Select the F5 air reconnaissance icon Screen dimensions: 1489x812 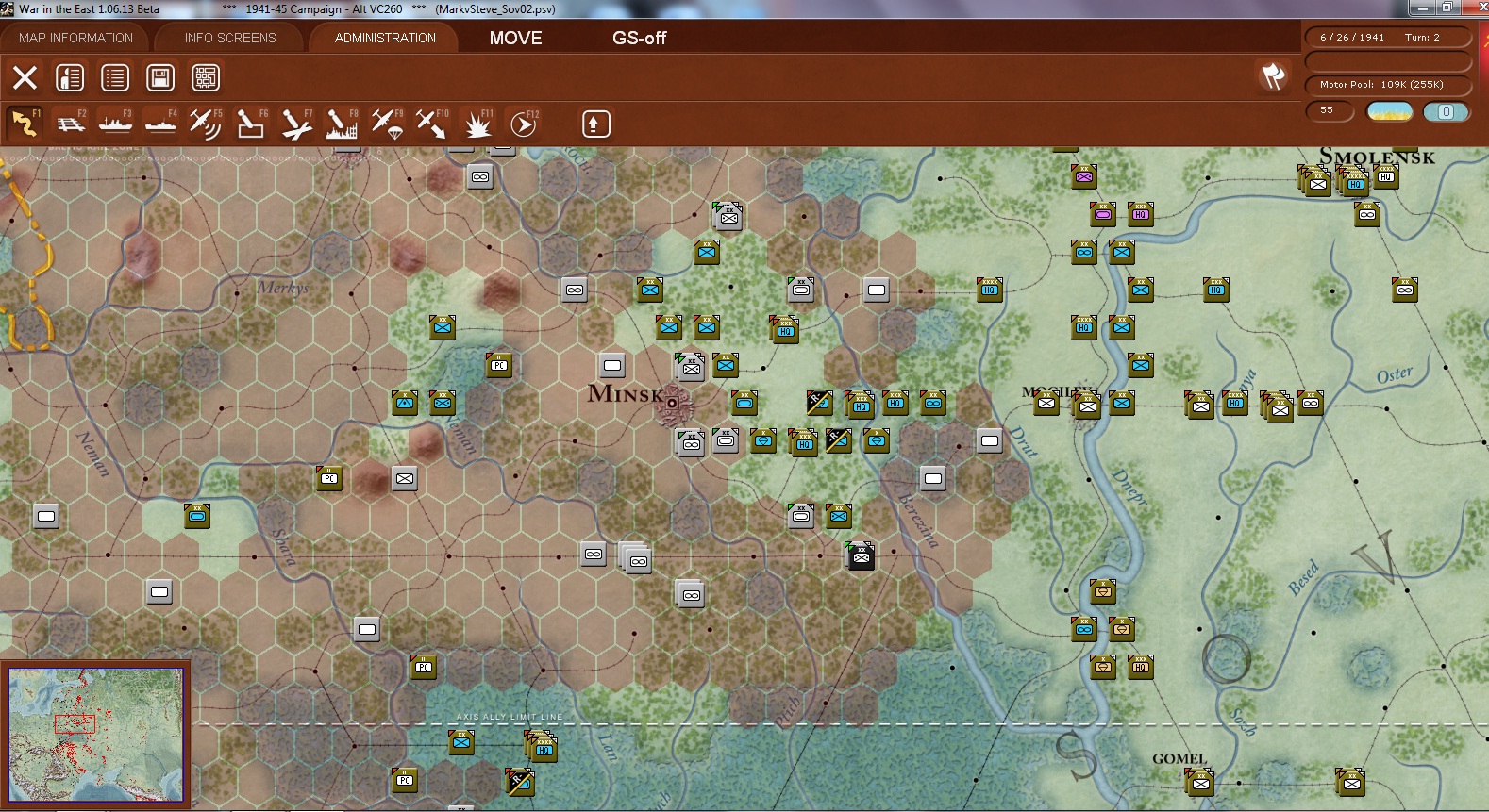coord(206,124)
